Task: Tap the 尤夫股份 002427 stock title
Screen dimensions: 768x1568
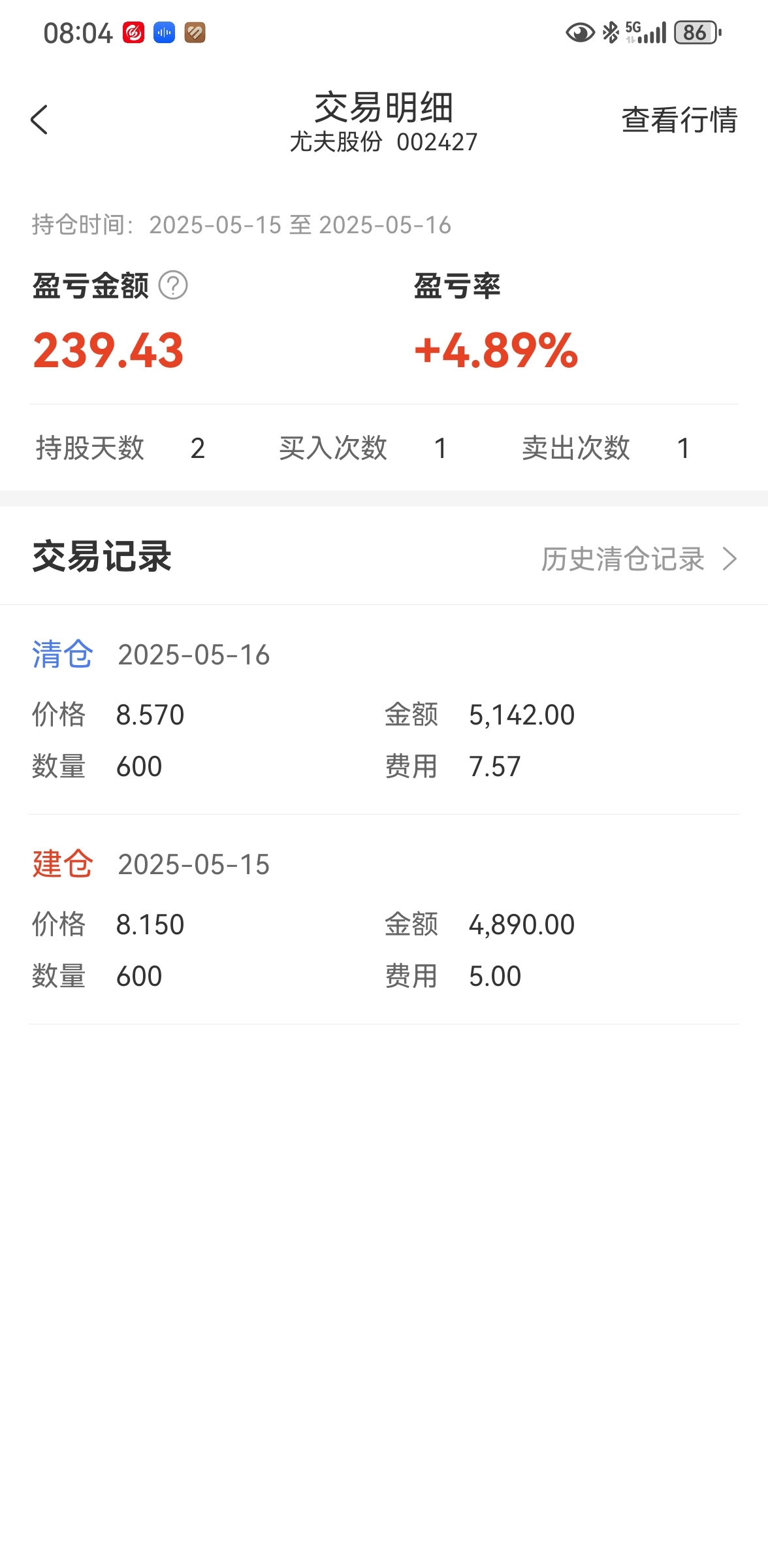Action: pyautogui.click(x=384, y=142)
